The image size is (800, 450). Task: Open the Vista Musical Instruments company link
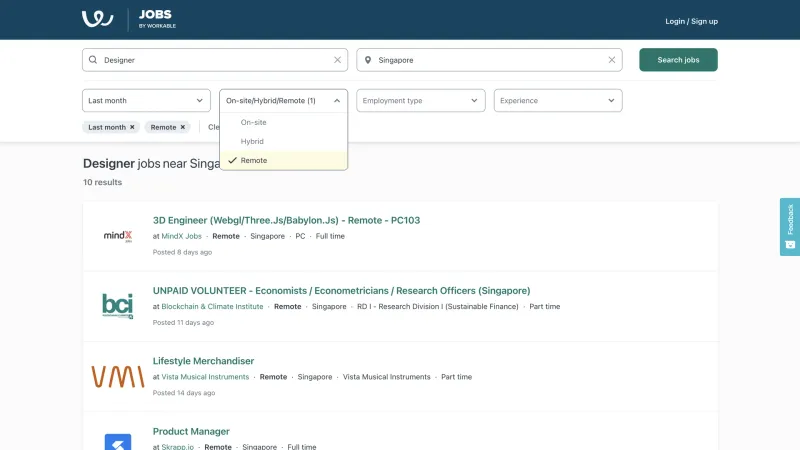pos(205,377)
